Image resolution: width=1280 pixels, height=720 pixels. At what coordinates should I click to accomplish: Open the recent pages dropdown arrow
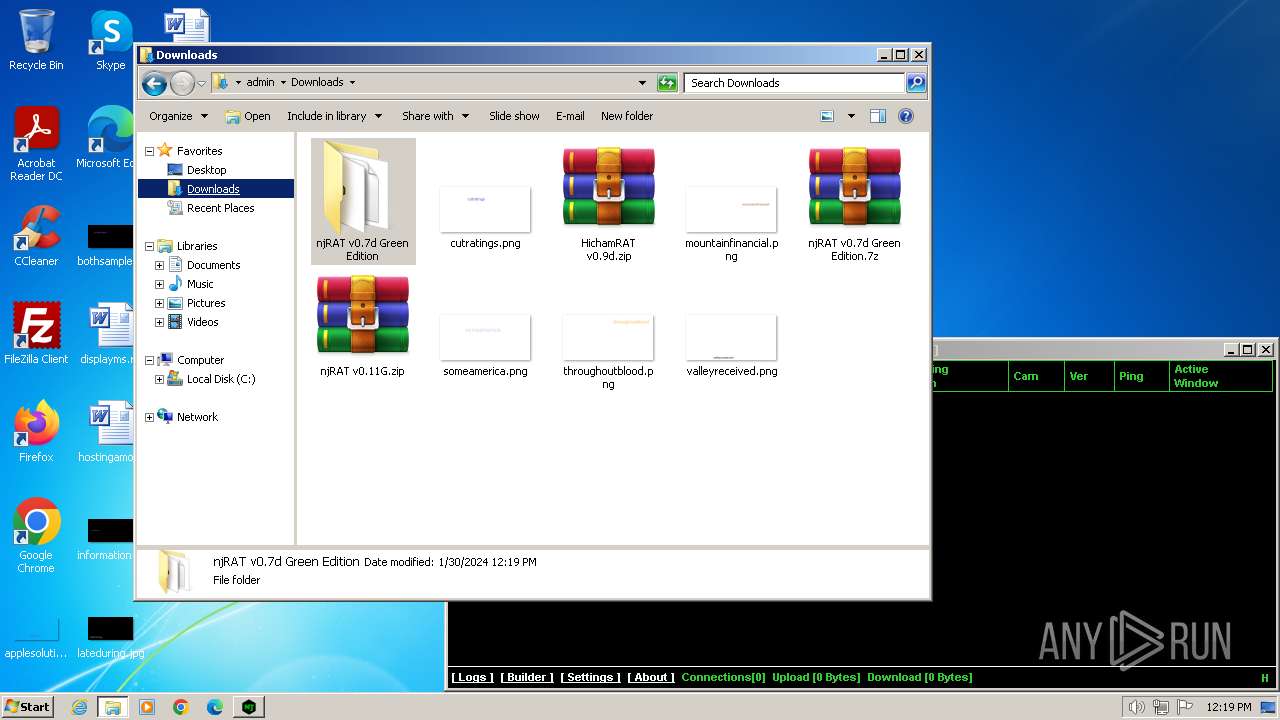tap(201, 83)
